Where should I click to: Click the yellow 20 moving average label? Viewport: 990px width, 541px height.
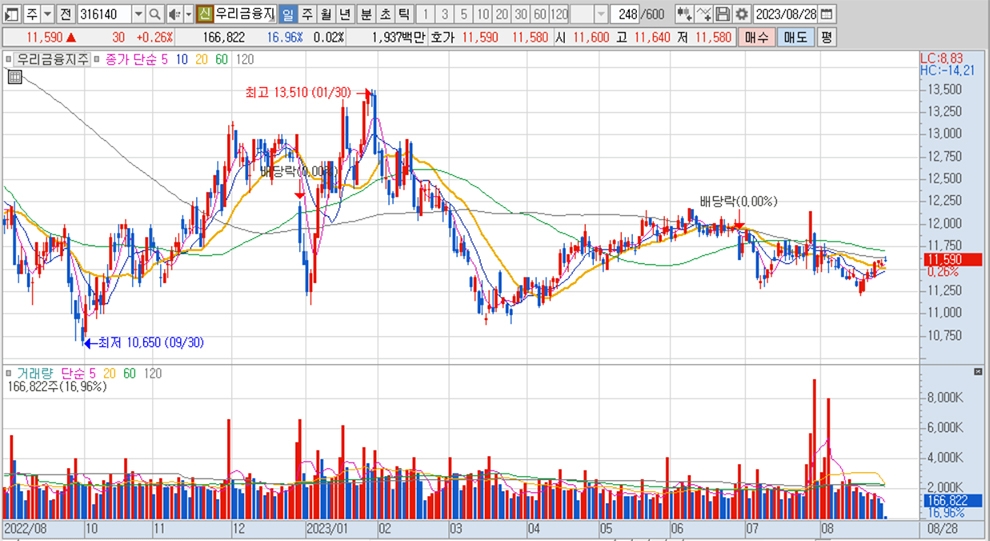pos(199,59)
